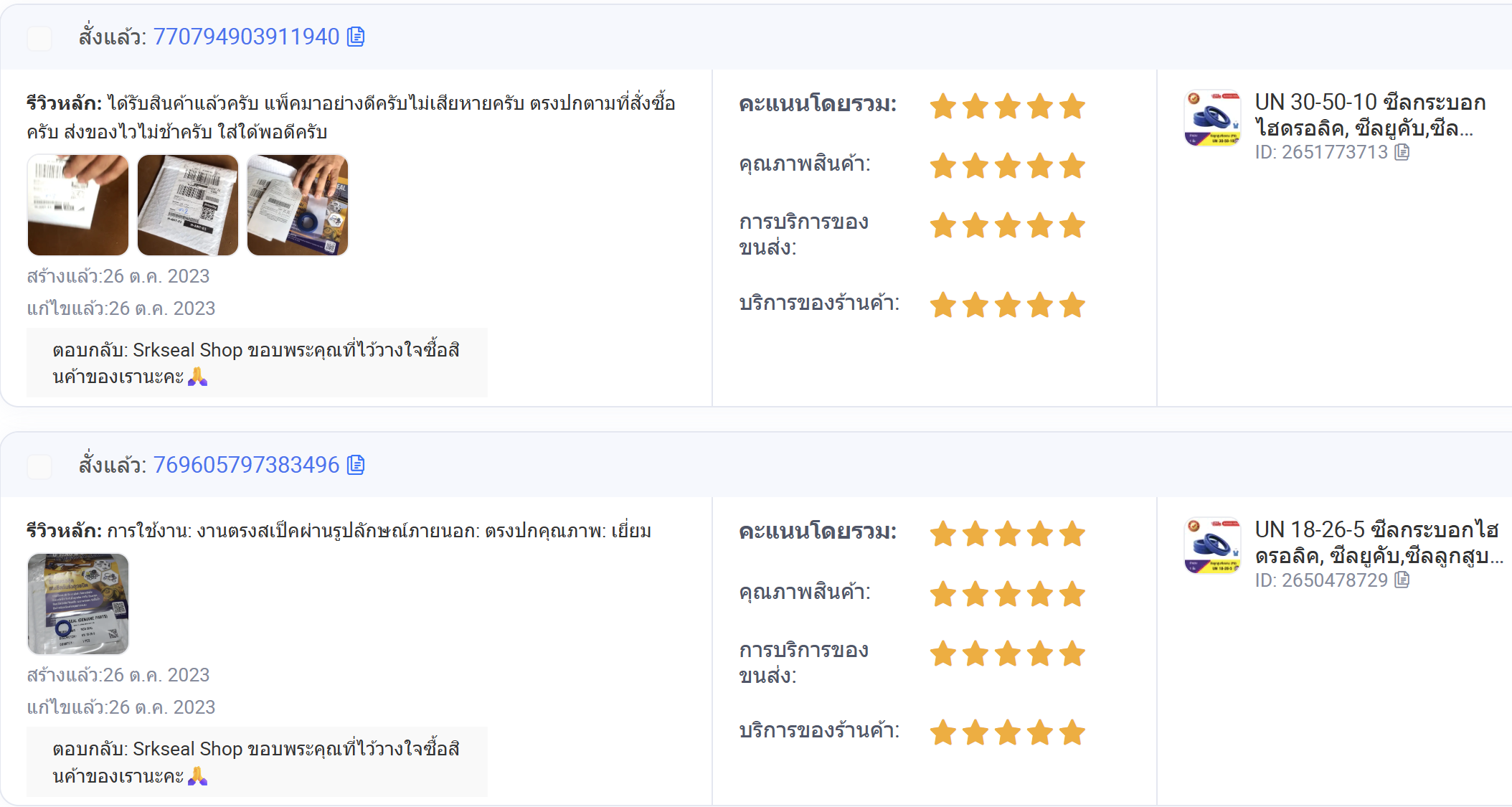This screenshot has width=1512, height=807.
Task: Copy order number 770794903911940 icon
Action: [x=356, y=37]
